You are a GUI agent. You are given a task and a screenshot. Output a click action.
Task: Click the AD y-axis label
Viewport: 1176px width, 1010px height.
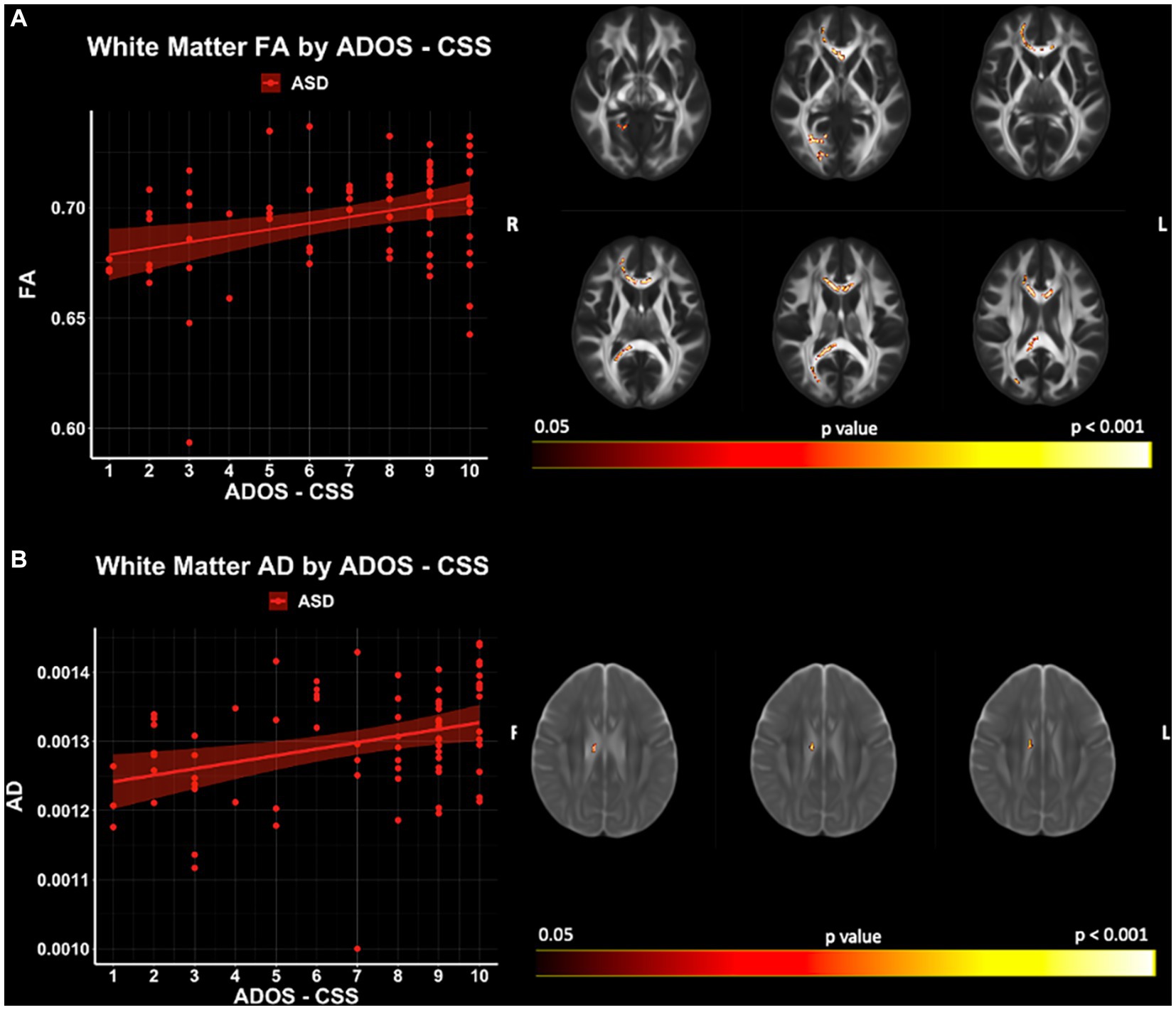[x=15, y=796]
